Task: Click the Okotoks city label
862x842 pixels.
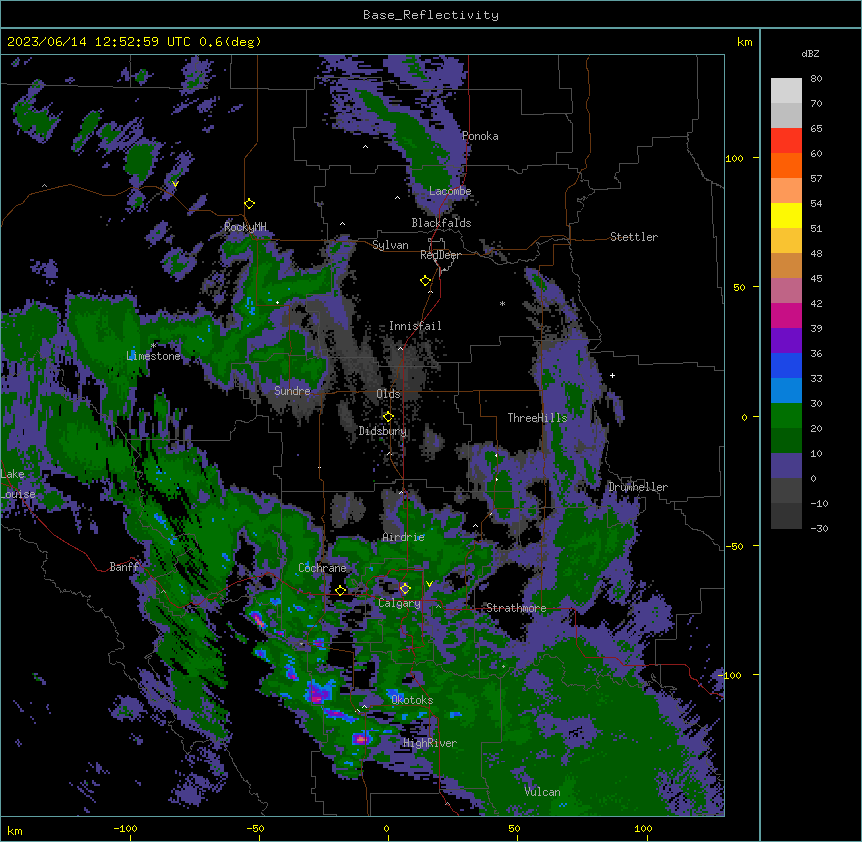Action: [x=412, y=700]
